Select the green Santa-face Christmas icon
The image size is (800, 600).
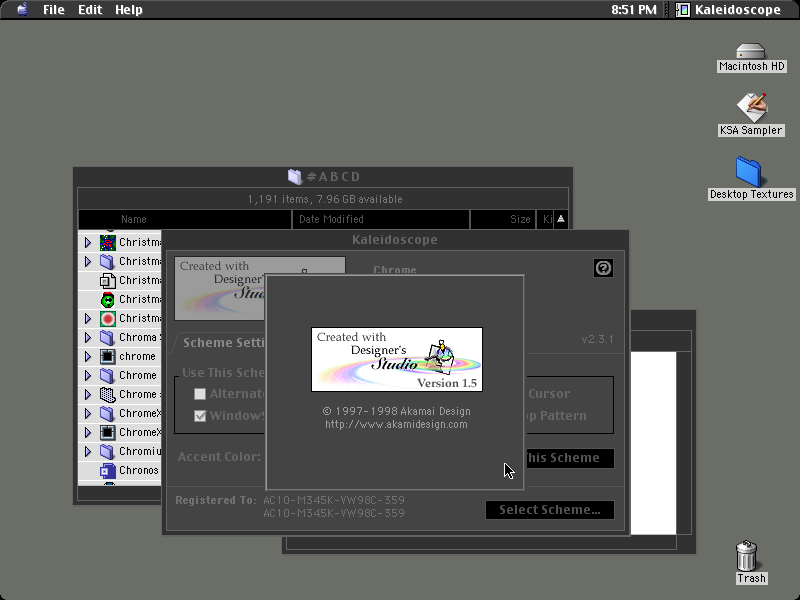pos(108,299)
